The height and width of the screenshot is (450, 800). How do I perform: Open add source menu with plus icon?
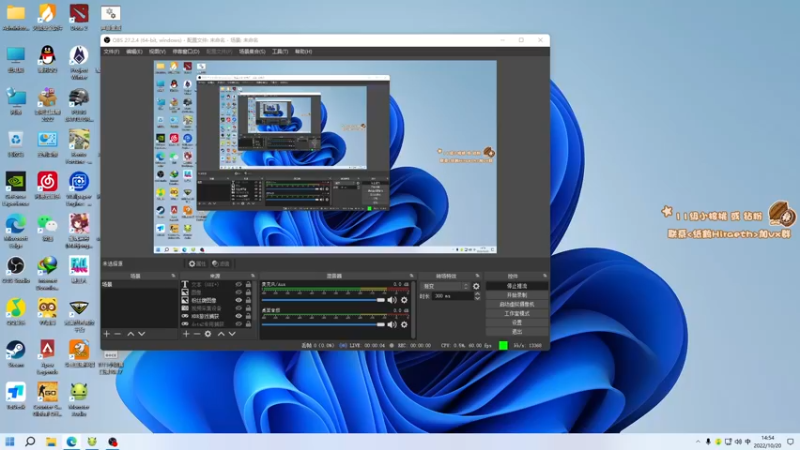(186, 334)
